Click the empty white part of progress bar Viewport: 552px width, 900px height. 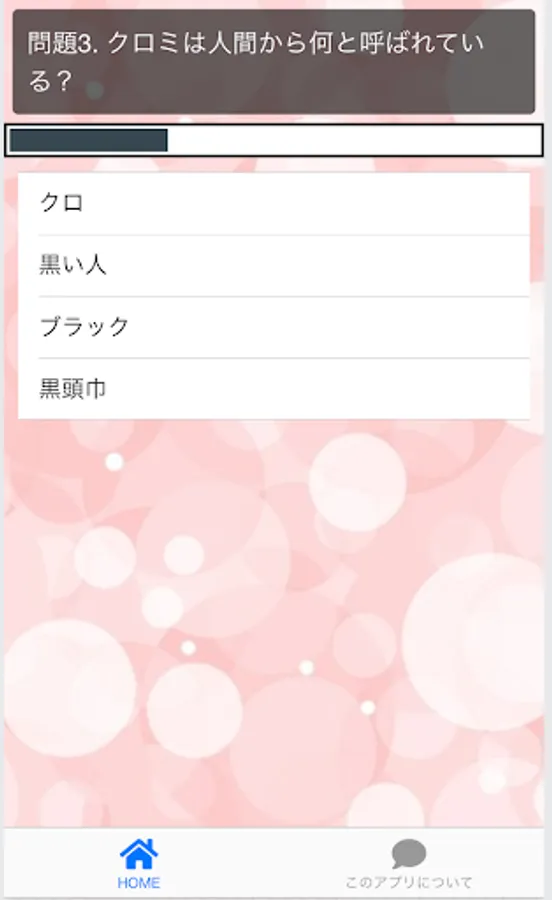point(354,140)
